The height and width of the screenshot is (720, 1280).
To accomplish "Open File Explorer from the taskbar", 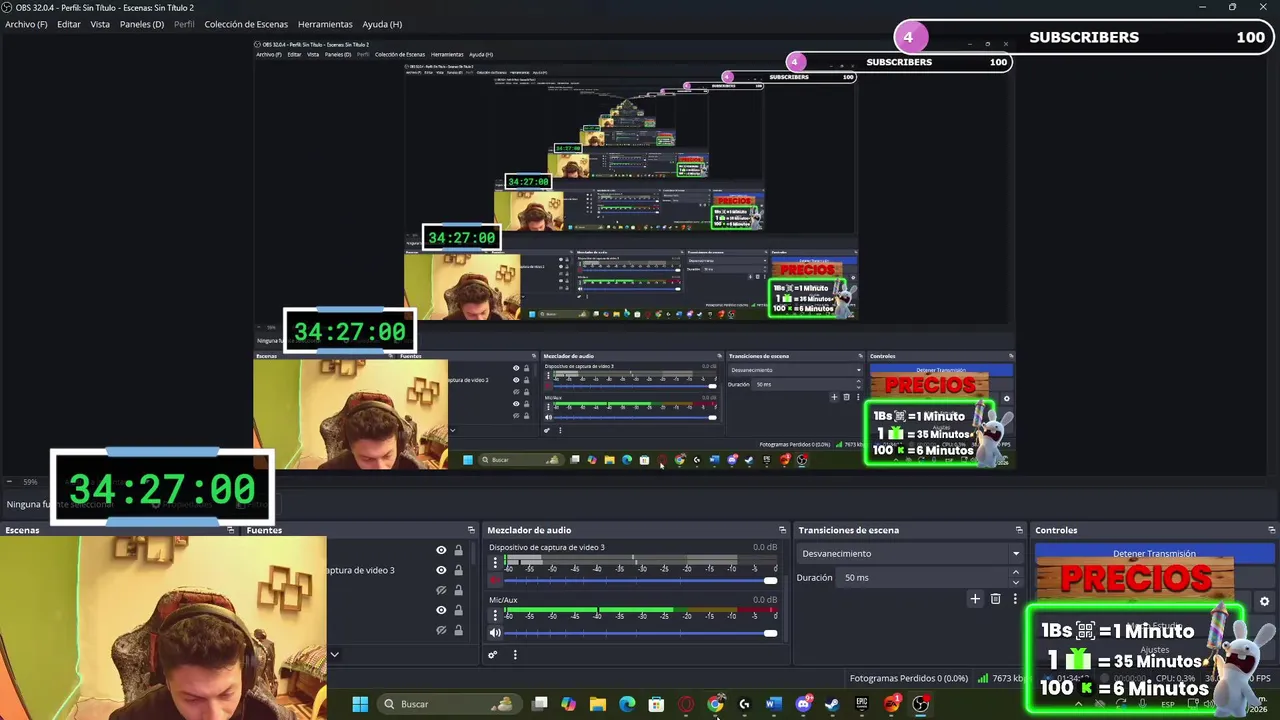I will [598, 704].
